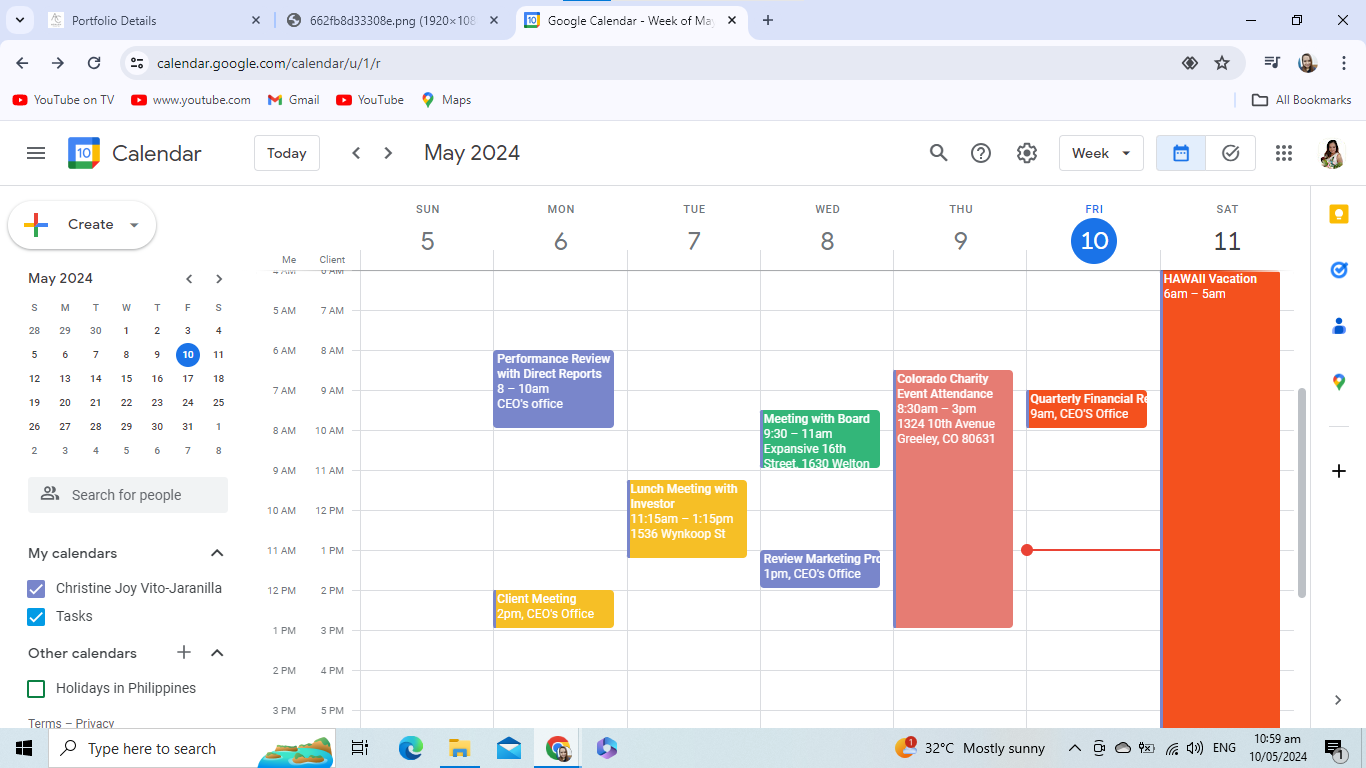
Task: Open Client Meeting event on Monday
Action: [554, 609]
